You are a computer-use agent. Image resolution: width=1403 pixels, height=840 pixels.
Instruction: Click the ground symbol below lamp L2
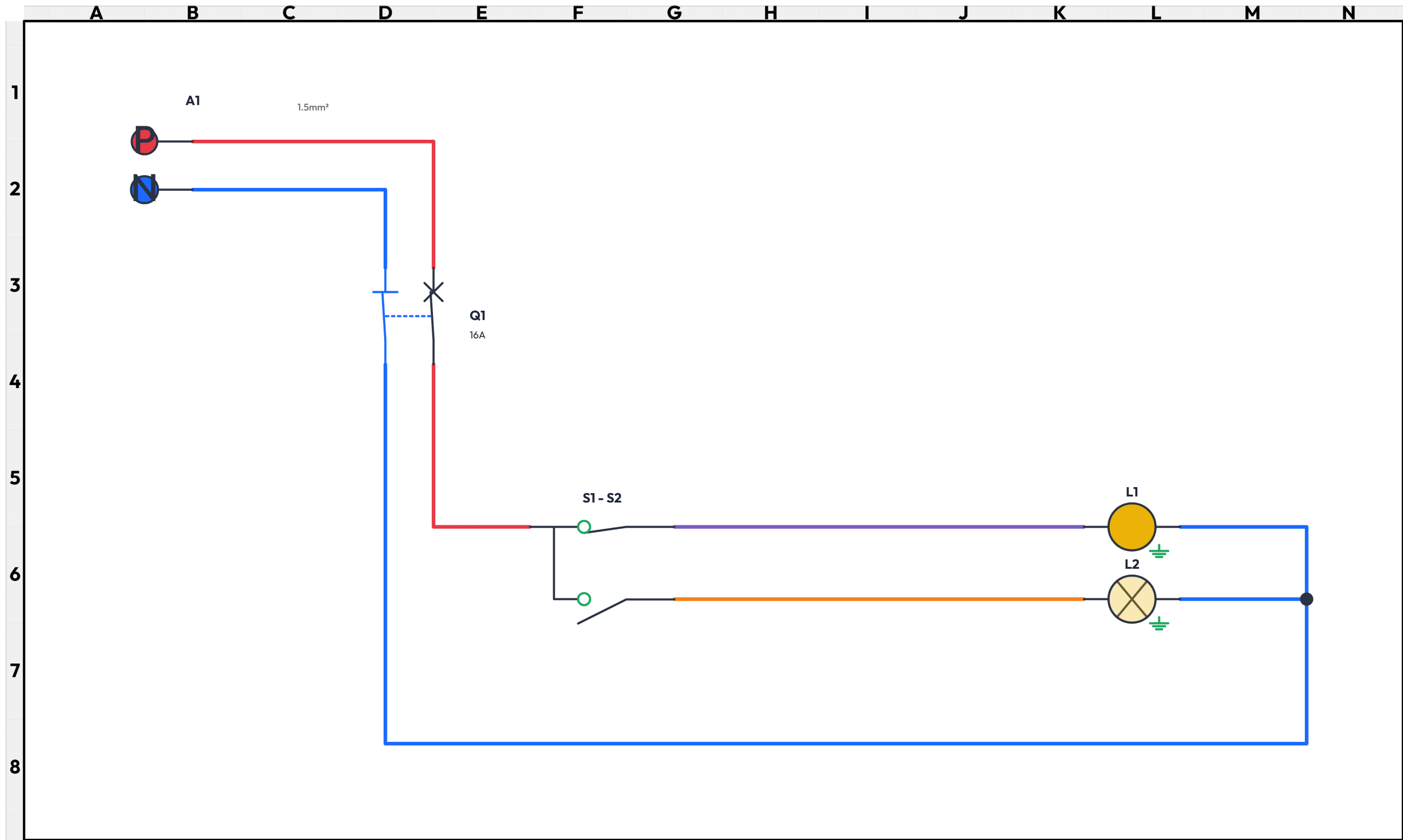1159,624
